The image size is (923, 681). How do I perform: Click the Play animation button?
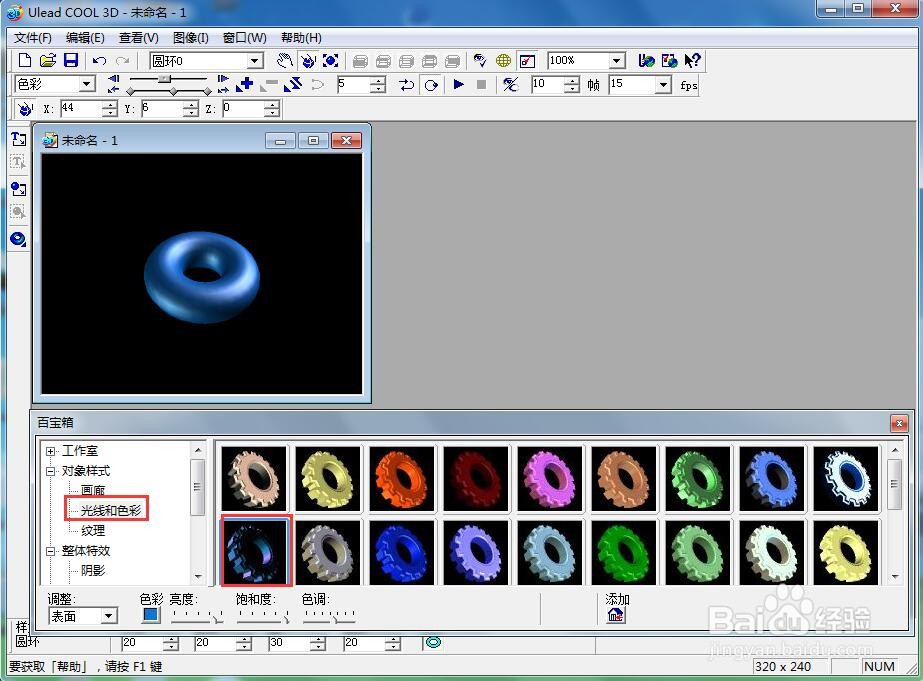[x=459, y=85]
